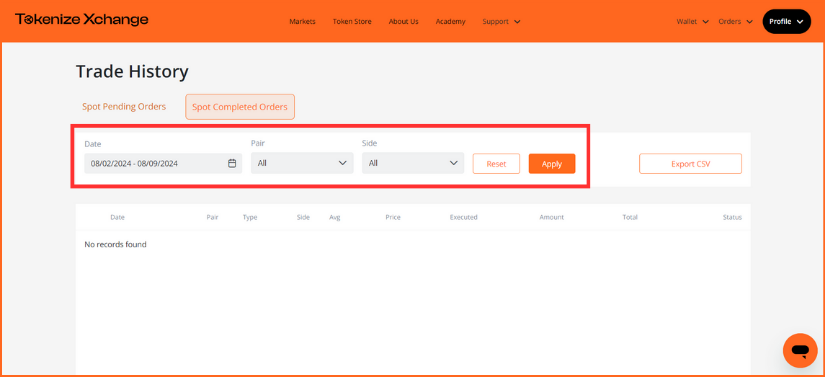Viewport: 826px width, 377px height.
Task: Open the Profile menu
Action: click(x=786, y=22)
